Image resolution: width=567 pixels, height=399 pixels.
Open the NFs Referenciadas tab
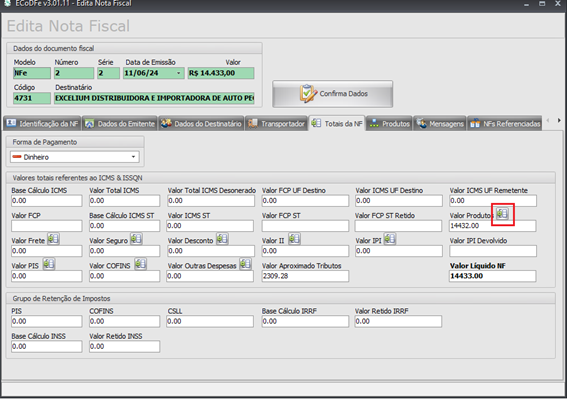pyautogui.click(x=505, y=124)
